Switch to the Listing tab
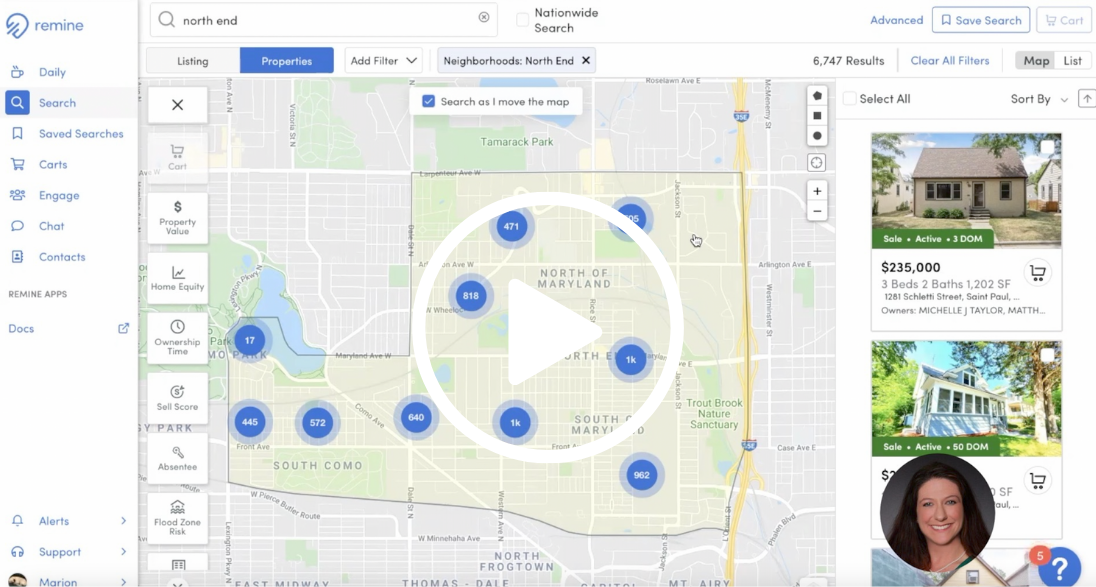 (x=193, y=61)
